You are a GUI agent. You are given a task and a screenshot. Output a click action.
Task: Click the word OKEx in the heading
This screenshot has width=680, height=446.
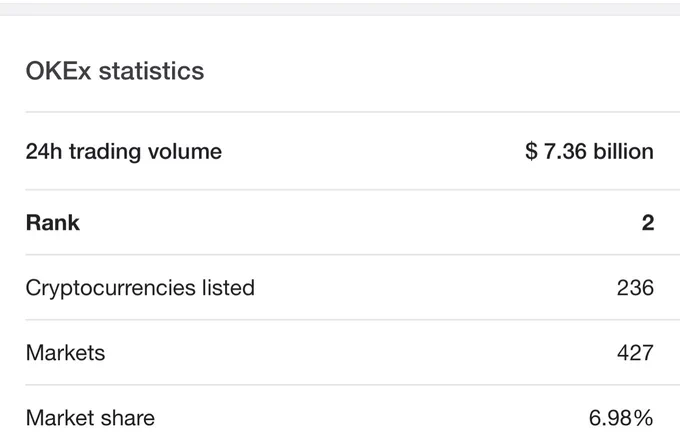pos(59,71)
